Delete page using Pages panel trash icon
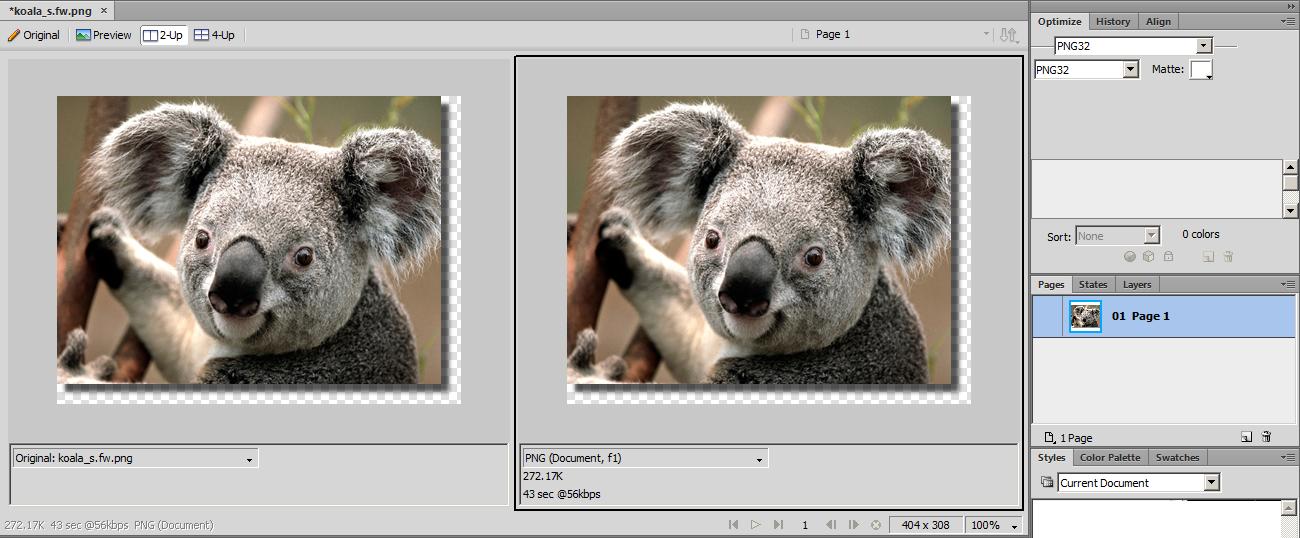The height and width of the screenshot is (538, 1300). point(1266,437)
